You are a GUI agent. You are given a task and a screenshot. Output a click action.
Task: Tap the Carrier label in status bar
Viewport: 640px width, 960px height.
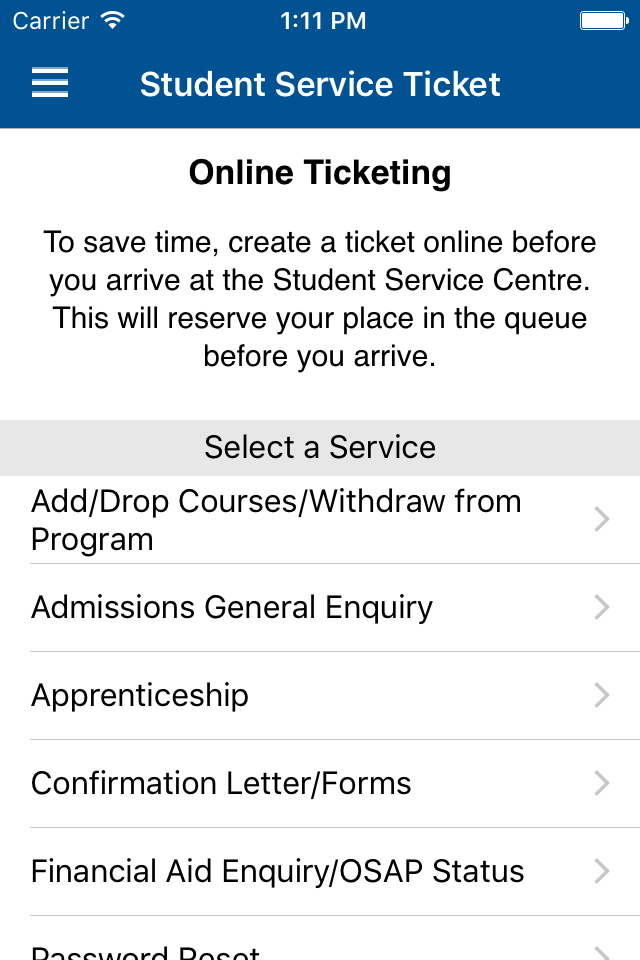click(51, 21)
